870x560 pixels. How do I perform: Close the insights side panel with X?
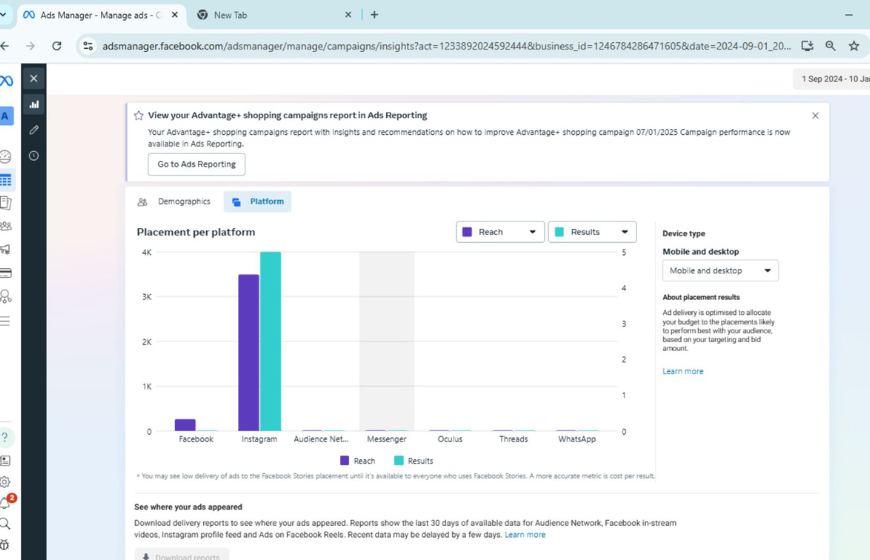34,78
